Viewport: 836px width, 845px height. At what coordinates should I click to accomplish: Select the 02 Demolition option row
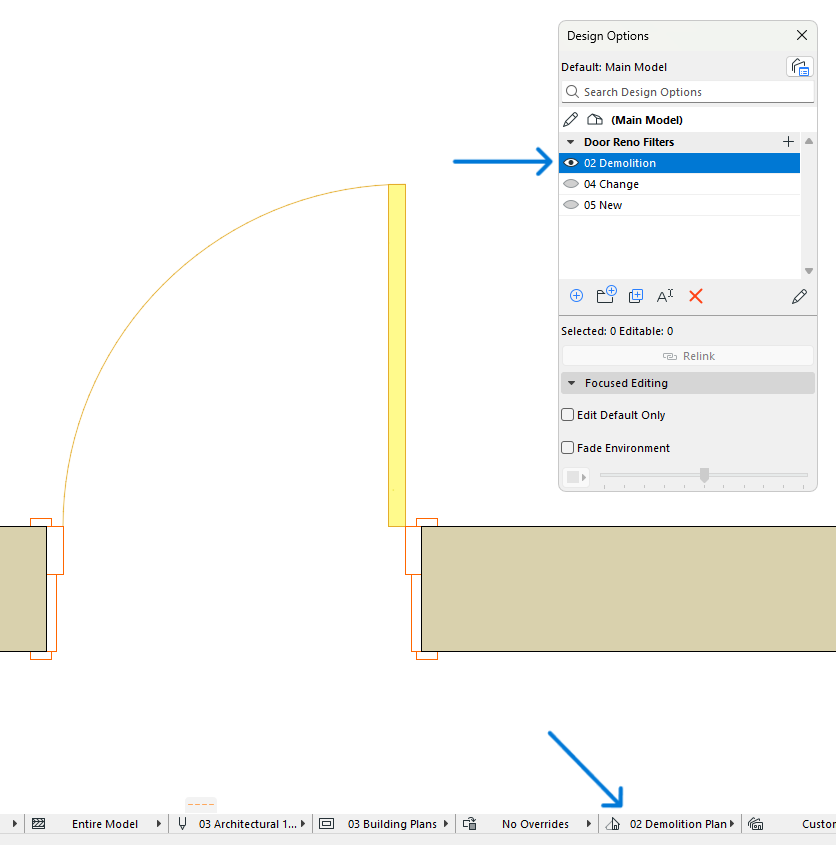tap(679, 163)
